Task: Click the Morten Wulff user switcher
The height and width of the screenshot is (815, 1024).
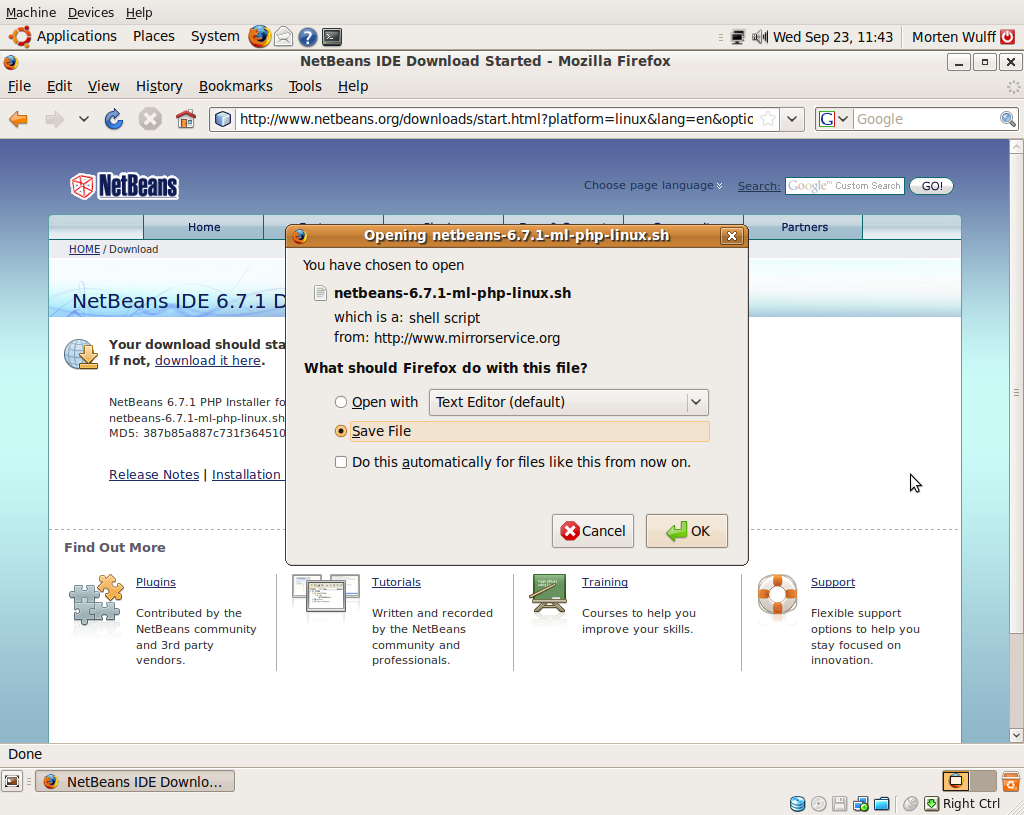Action: coord(953,37)
